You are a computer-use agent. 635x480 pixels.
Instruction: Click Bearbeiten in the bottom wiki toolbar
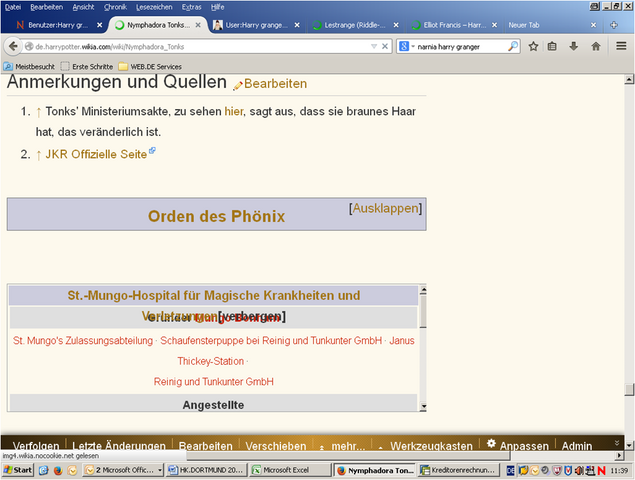tap(206, 446)
